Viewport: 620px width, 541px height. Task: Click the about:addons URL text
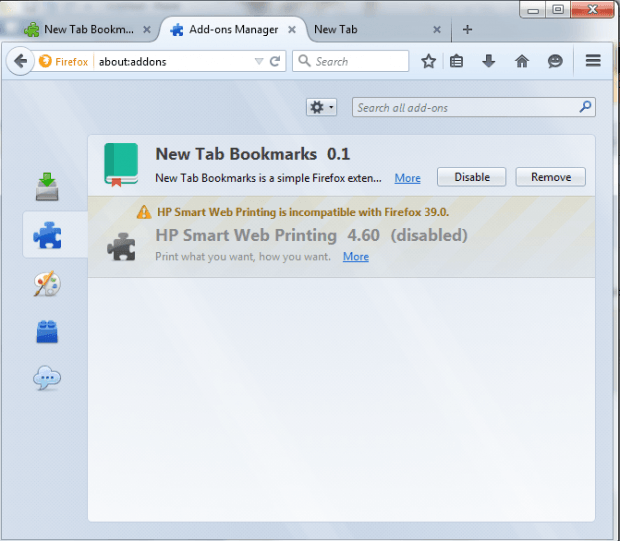132,62
